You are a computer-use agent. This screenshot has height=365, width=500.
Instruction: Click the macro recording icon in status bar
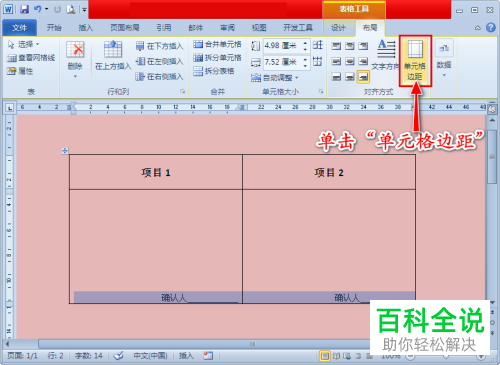(x=208, y=356)
